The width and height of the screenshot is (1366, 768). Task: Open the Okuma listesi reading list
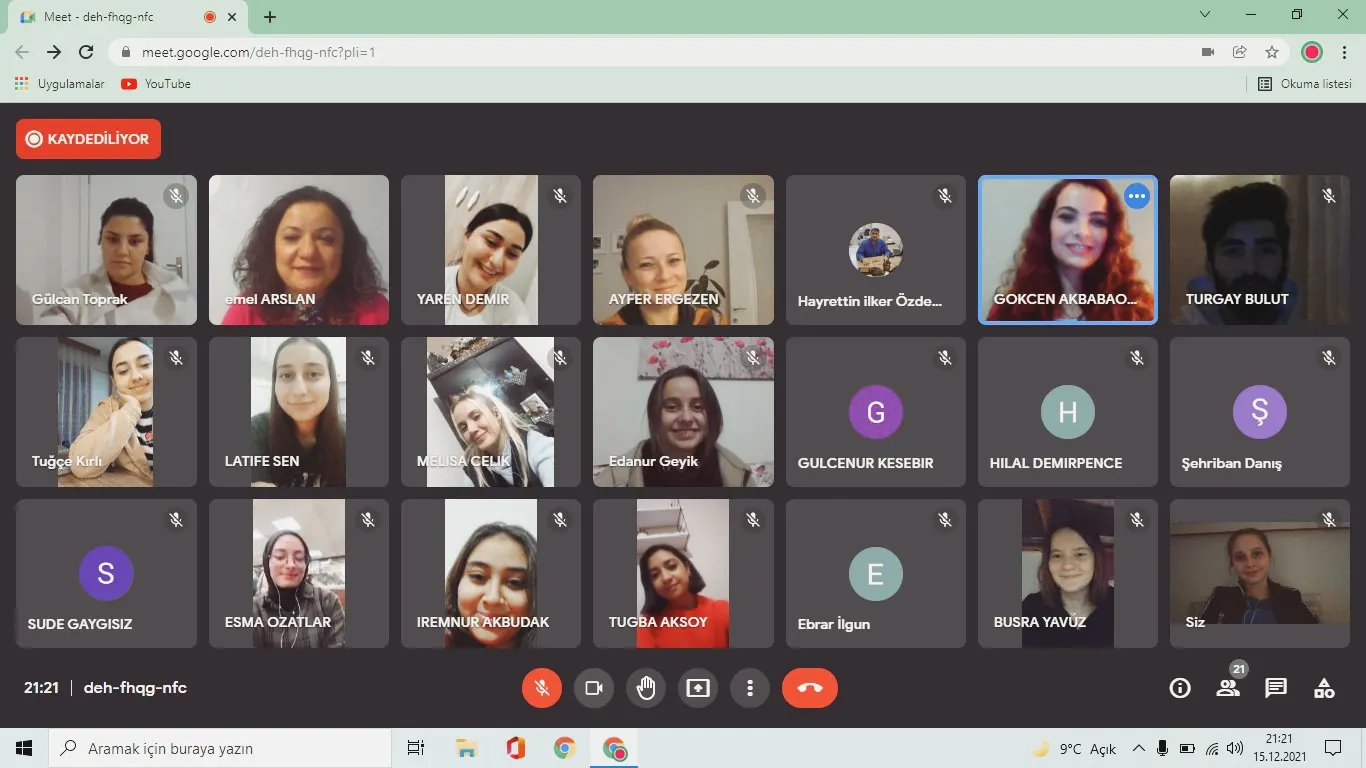1305,84
